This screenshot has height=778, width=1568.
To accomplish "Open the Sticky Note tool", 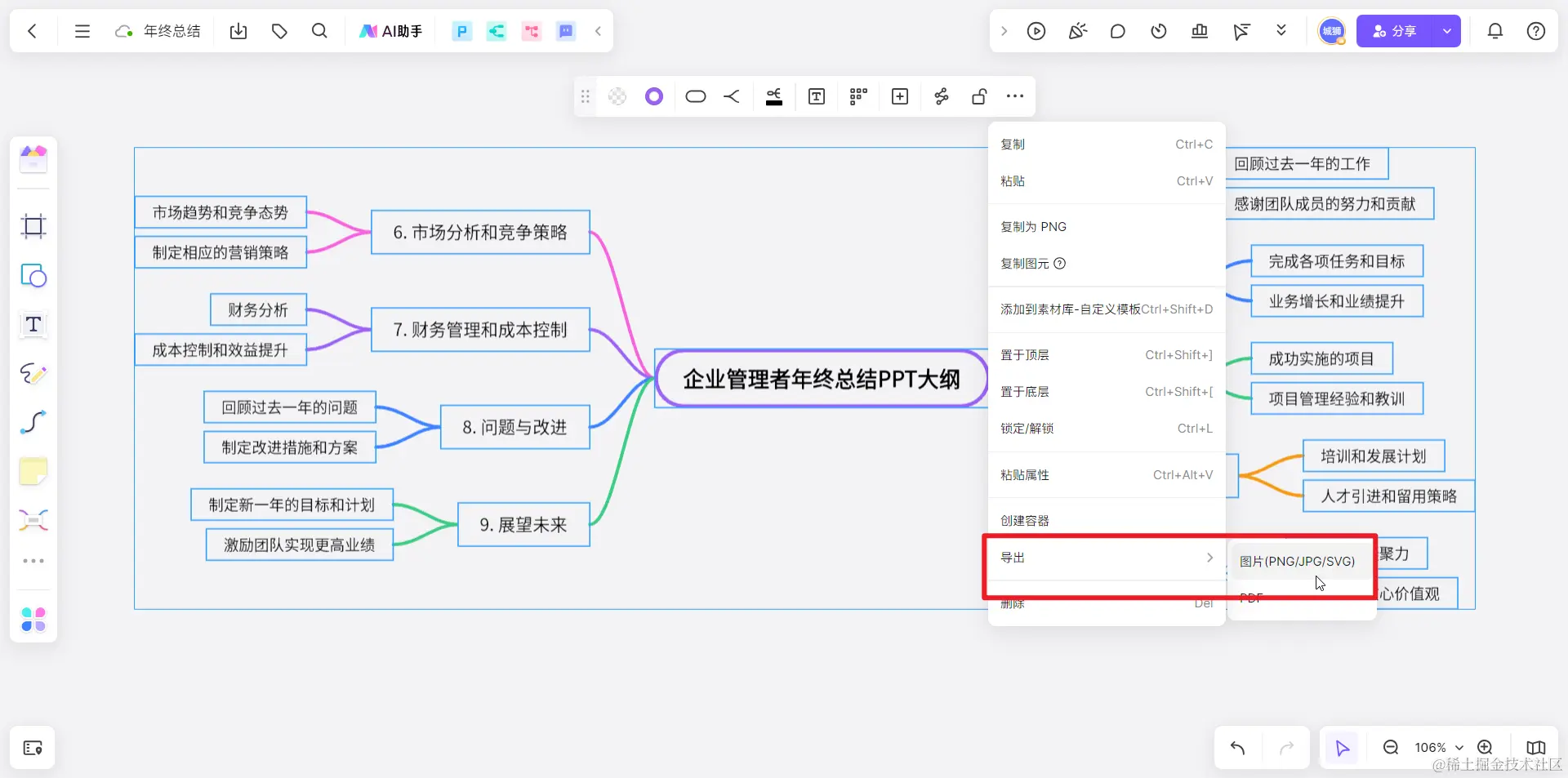I will (33, 471).
